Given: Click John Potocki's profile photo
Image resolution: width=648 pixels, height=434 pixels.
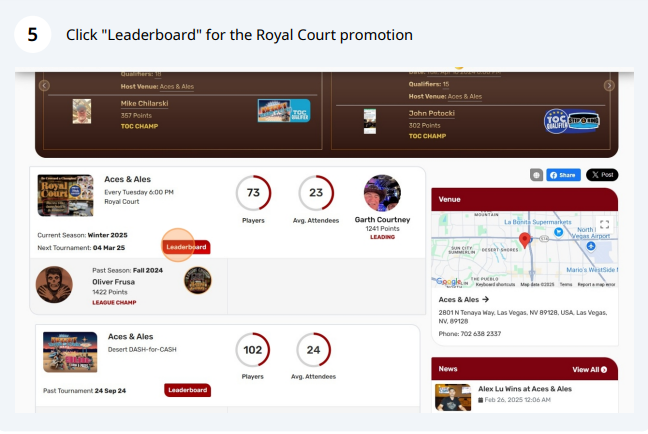Looking at the screenshot, I should pos(370,121).
